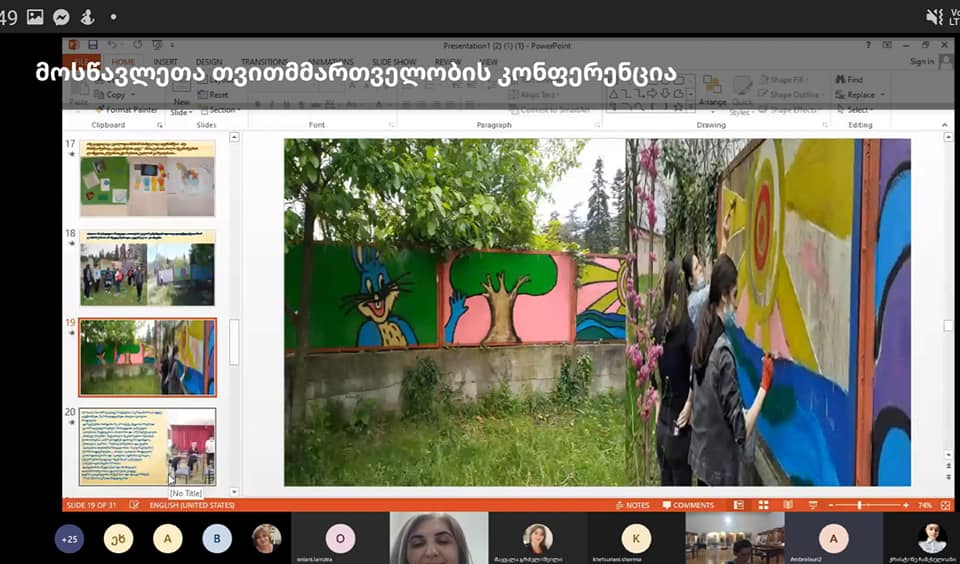This screenshot has height=564, width=960.
Task: Click ENGLISH (UNITED STATES) language indicator
Action: coord(192,505)
